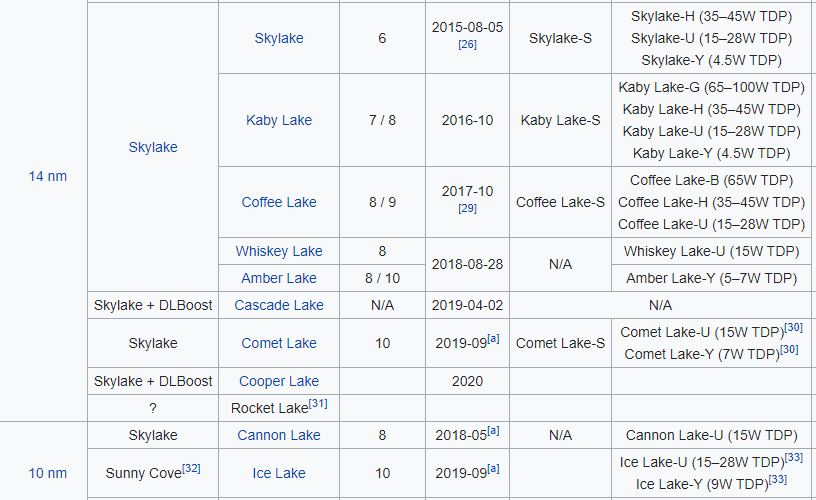
Task: Click the 2018-08-28 release date
Action: [467, 264]
